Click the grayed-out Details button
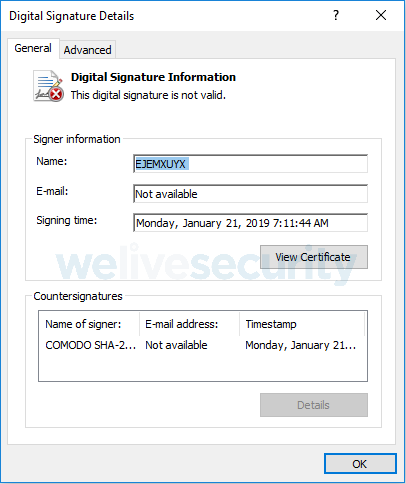The image size is (406, 484). pos(314,405)
